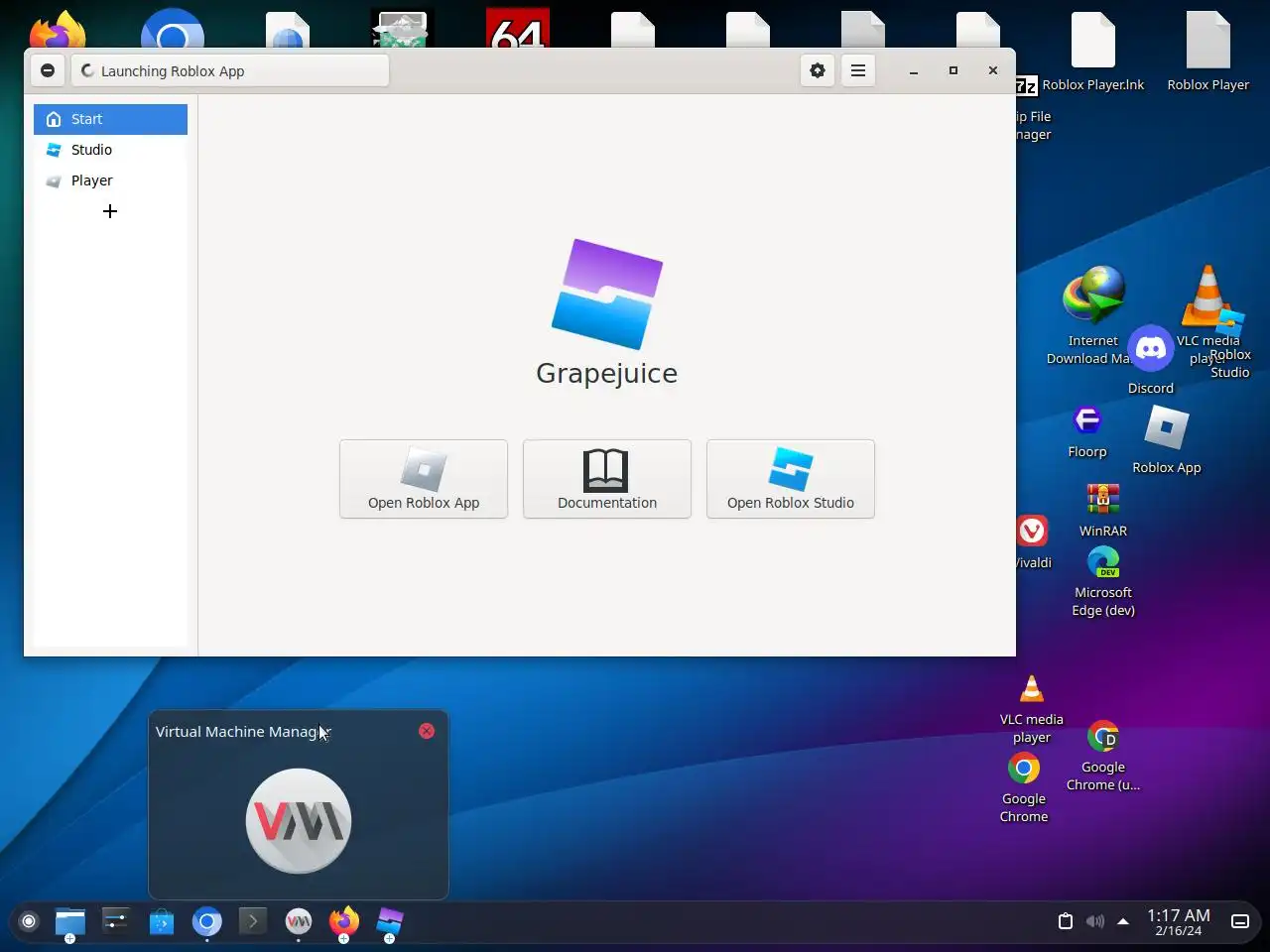This screenshot has width=1270, height=952.
Task: Launch Open Roblox Studio button
Action: tap(791, 479)
